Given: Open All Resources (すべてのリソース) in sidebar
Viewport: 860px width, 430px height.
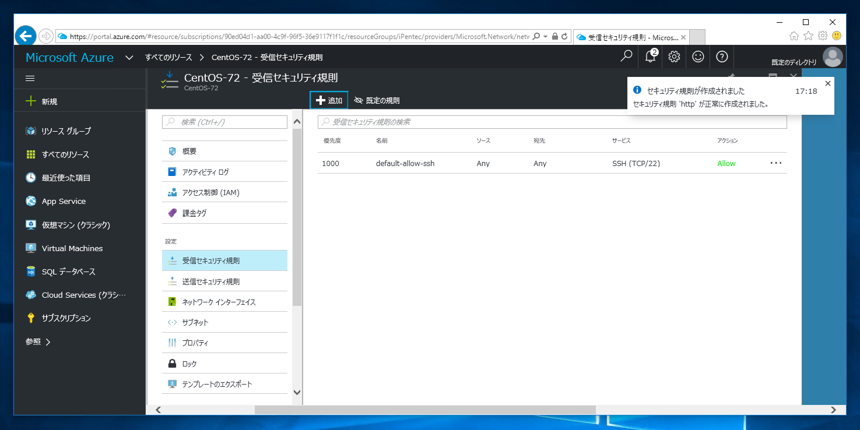Looking at the screenshot, I should coord(65,155).
